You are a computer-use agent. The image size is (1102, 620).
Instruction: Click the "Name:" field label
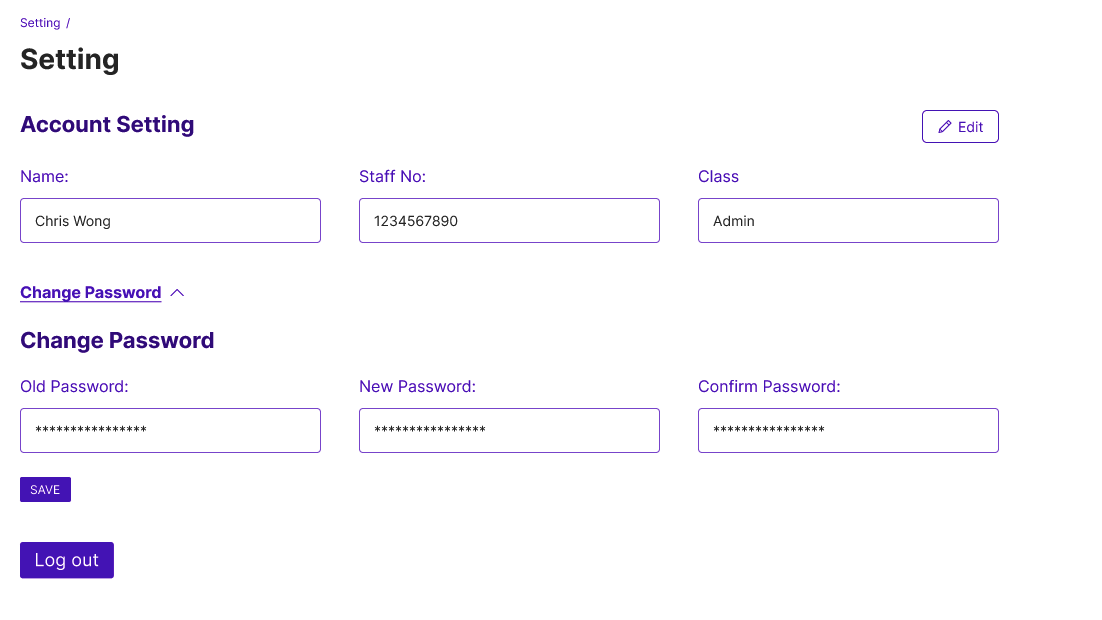[x=44, y=177]
